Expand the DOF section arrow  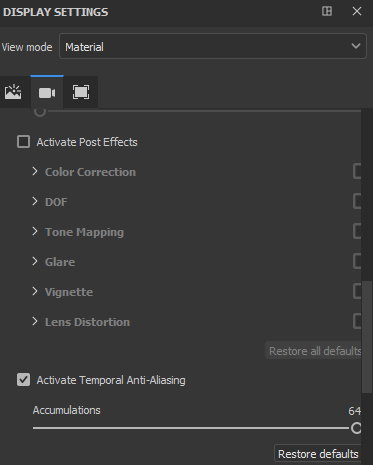pos(35,201)
